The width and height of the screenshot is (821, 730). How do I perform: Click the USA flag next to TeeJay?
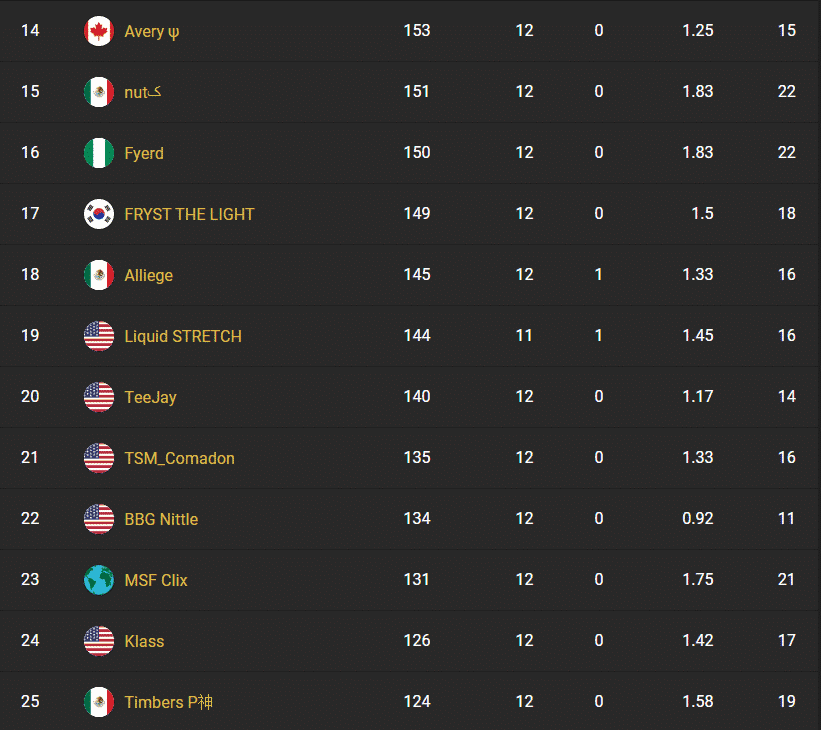tap(99, 397)
